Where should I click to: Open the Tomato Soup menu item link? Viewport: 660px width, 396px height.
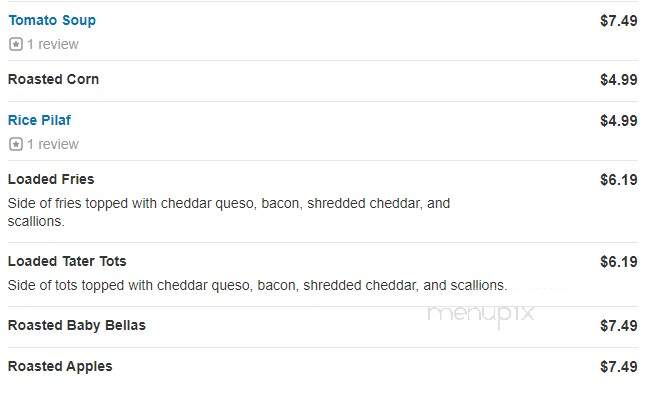(52, 20)
